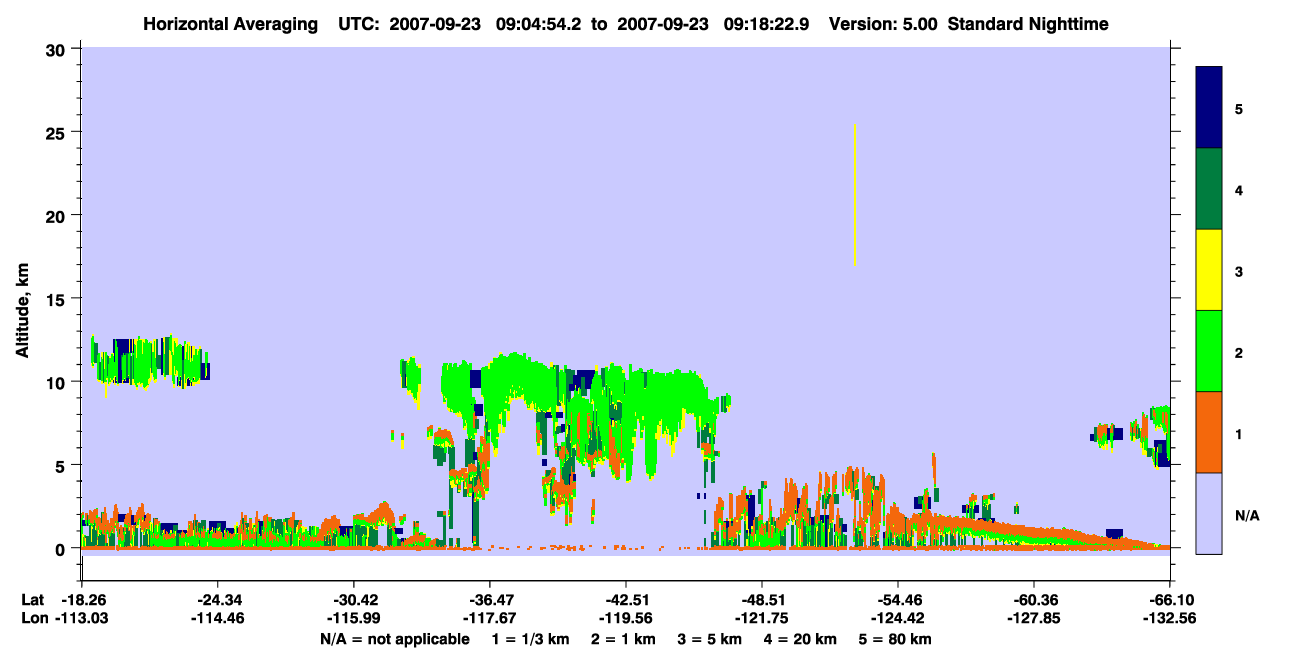The width and height of the screenshot is (1300, 667).
Task: Click the dark green level 4 color swatch
Action: (1209, 189)
